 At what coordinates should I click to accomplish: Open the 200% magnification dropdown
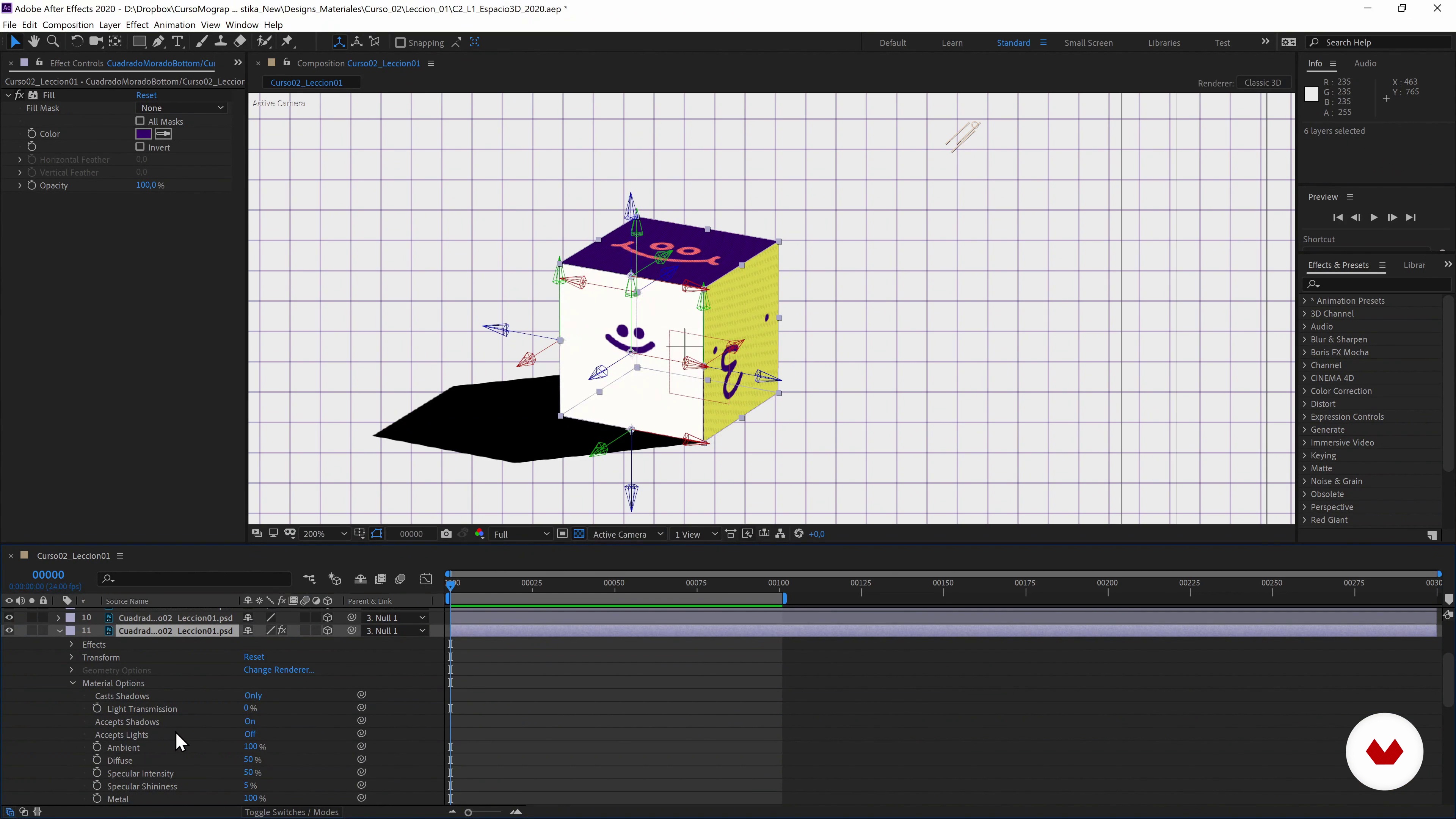click(x=325, y=534)
